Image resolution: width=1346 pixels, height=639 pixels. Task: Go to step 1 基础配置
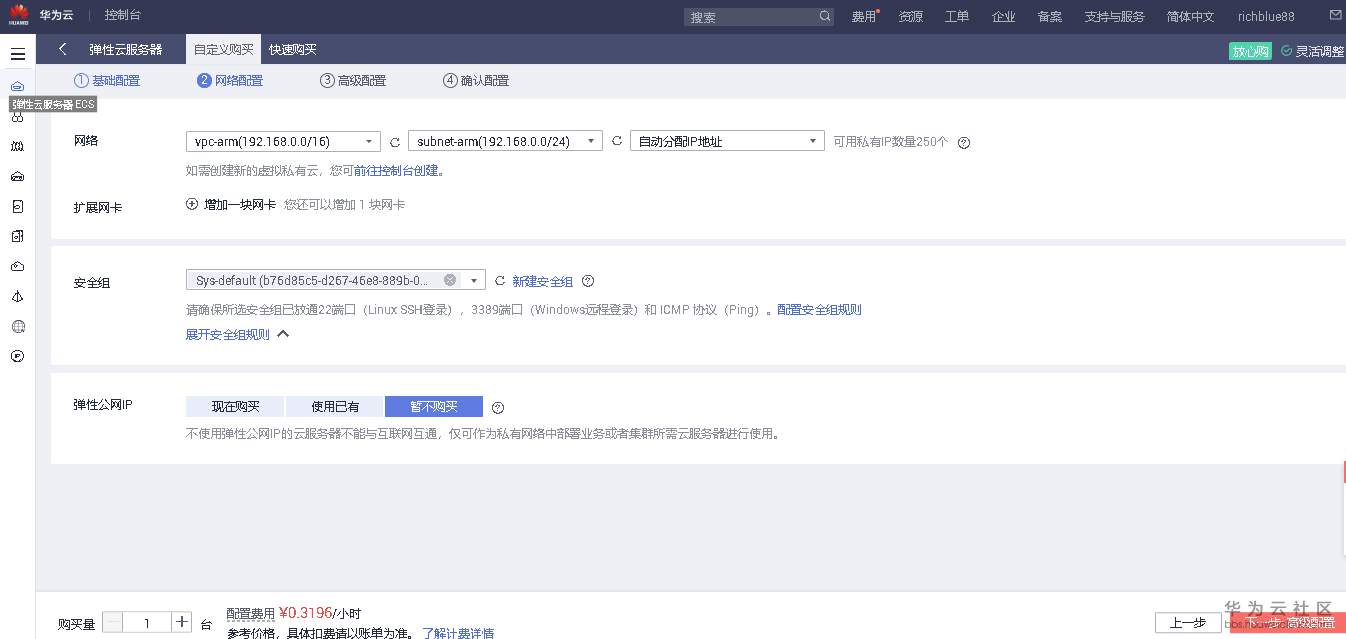pyautogui.click(x=107, y=81)
